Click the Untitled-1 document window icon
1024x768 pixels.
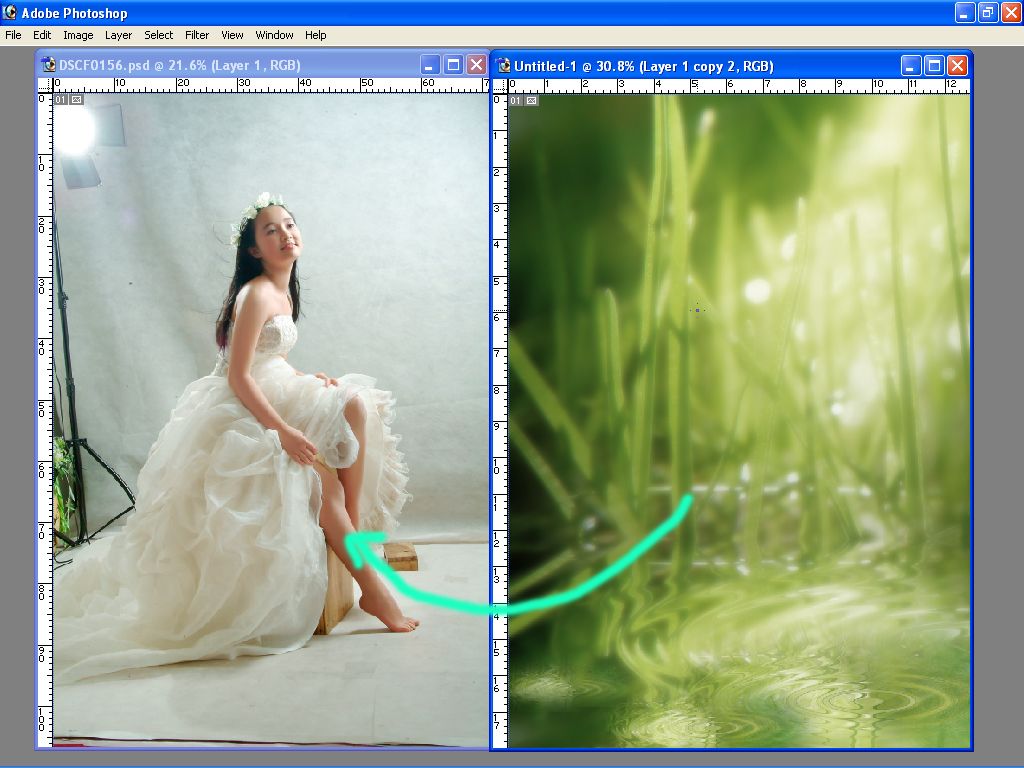502,66
